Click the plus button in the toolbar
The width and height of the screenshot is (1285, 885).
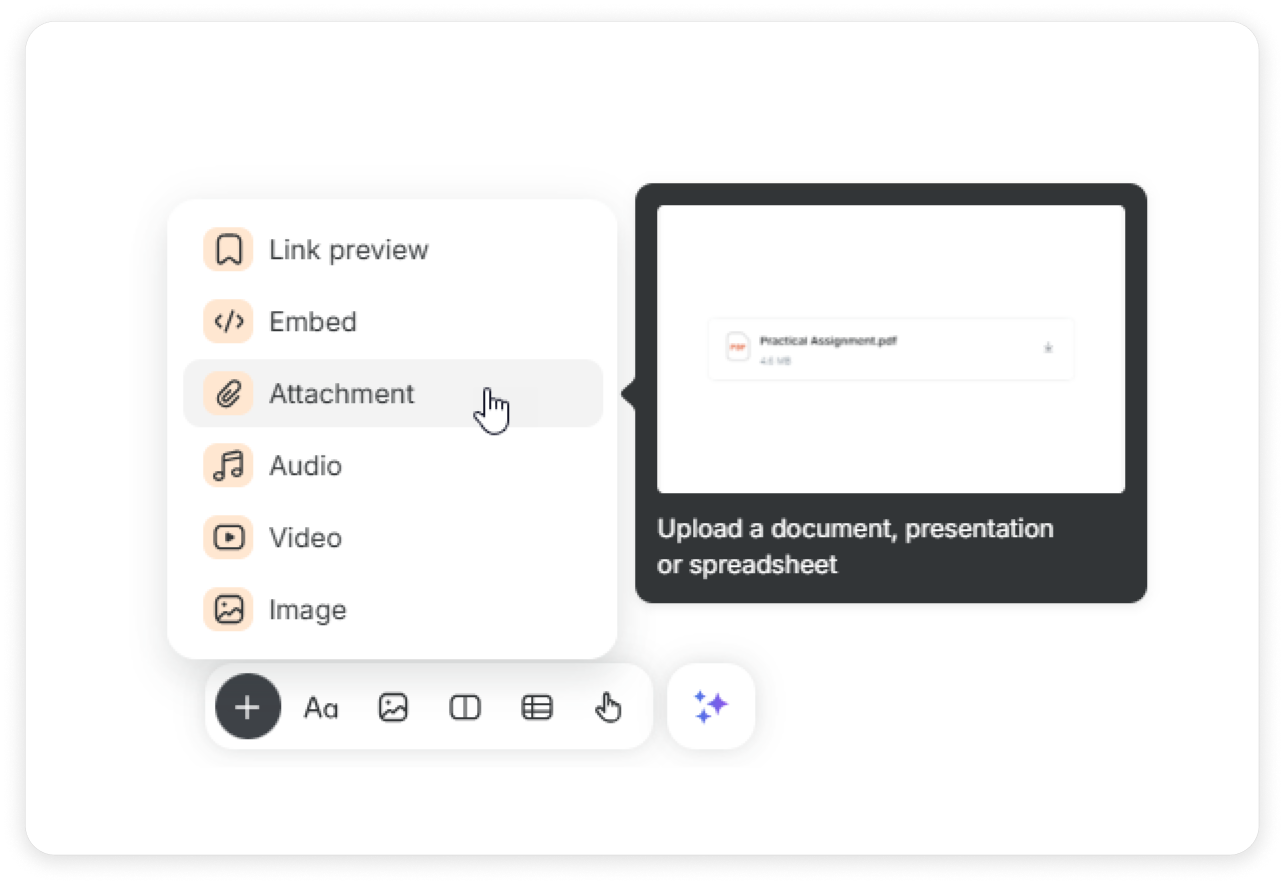tap(247, 707)
